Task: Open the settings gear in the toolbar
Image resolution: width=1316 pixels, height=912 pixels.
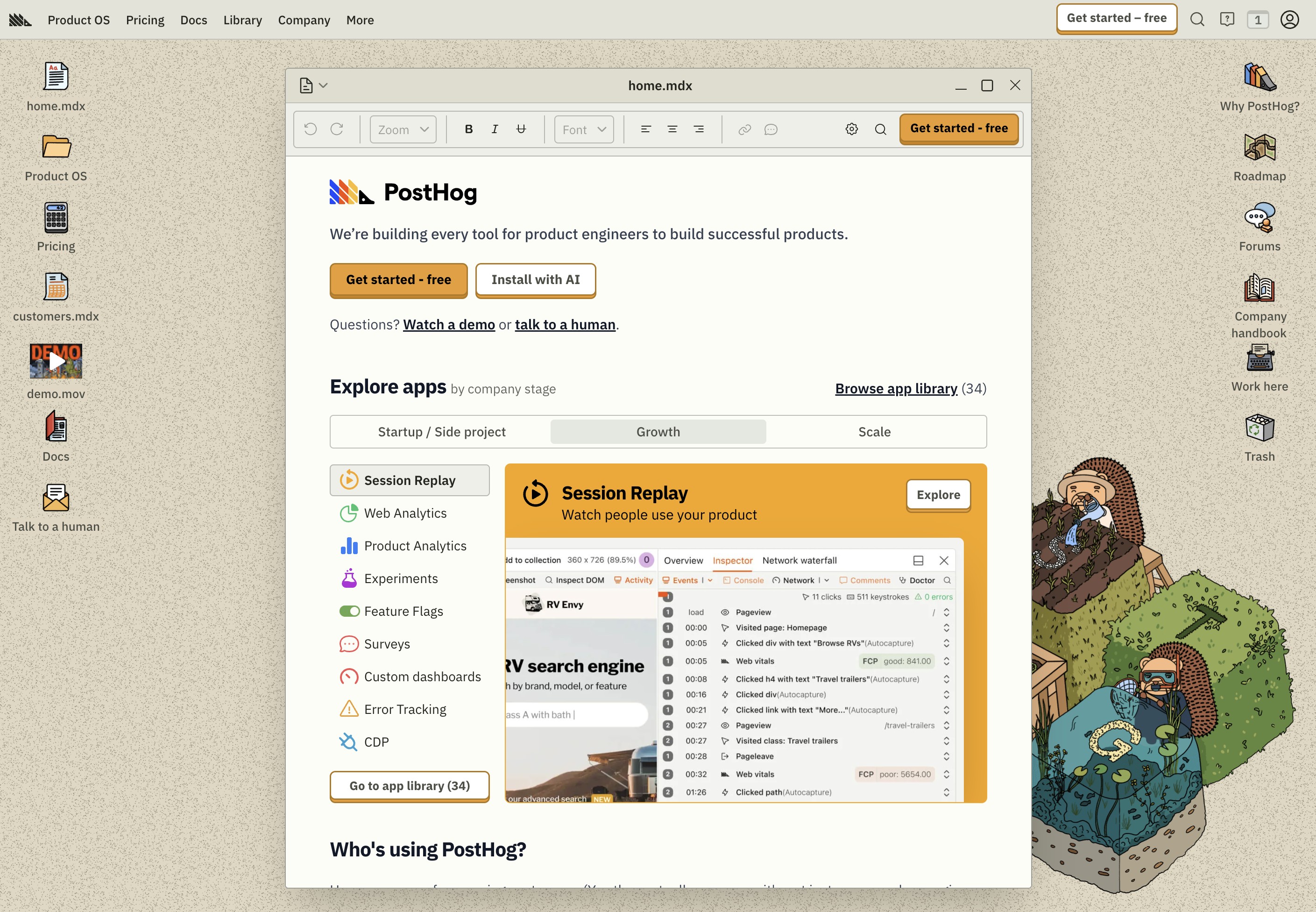Action: coord(851,129)
